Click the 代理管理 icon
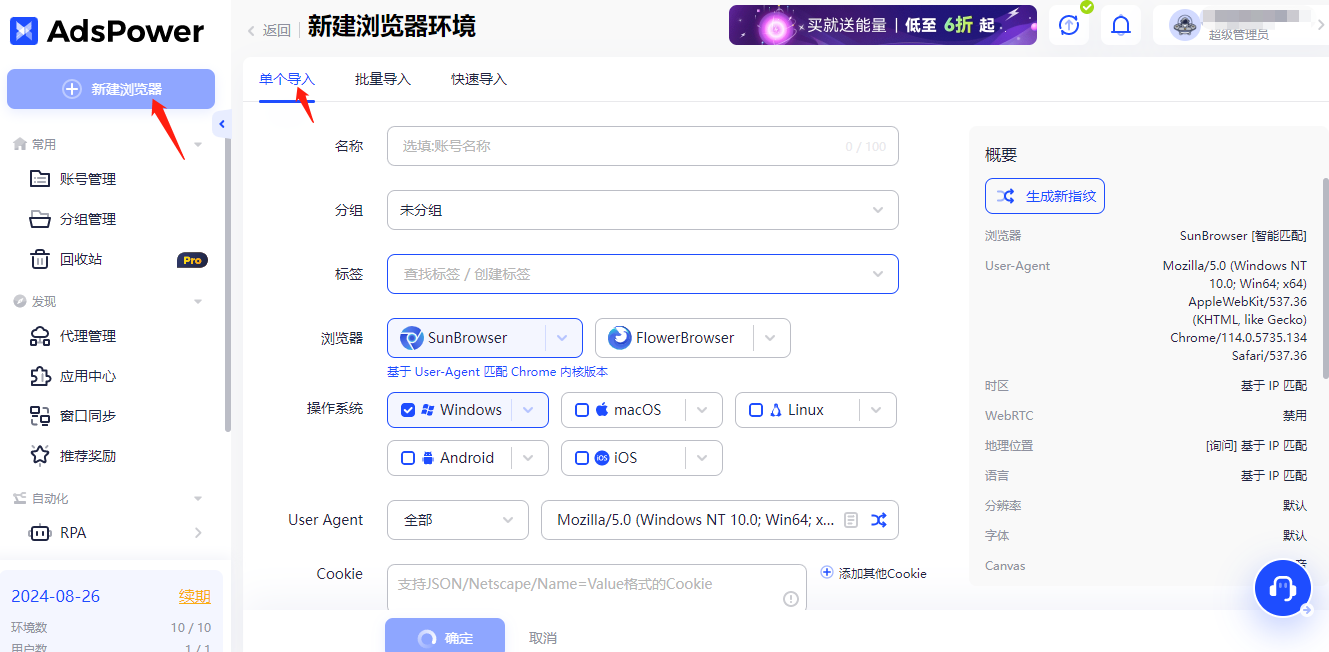 [x=40, y=336]
